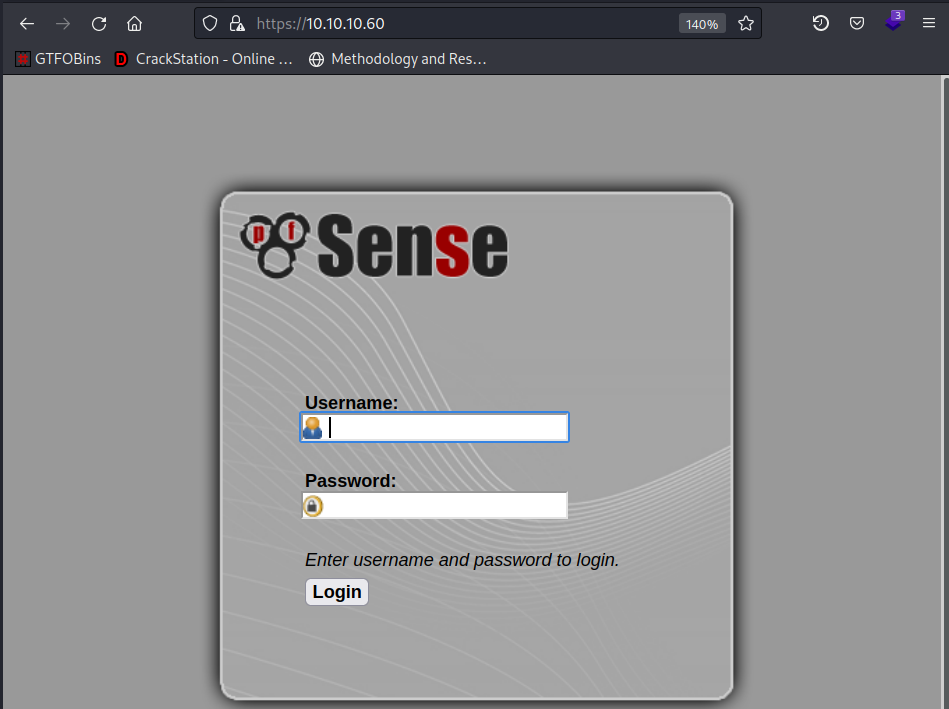The width and height of the screenshot is (949, 709).
Task: Click the Password: label
Action: pos(350,481)
